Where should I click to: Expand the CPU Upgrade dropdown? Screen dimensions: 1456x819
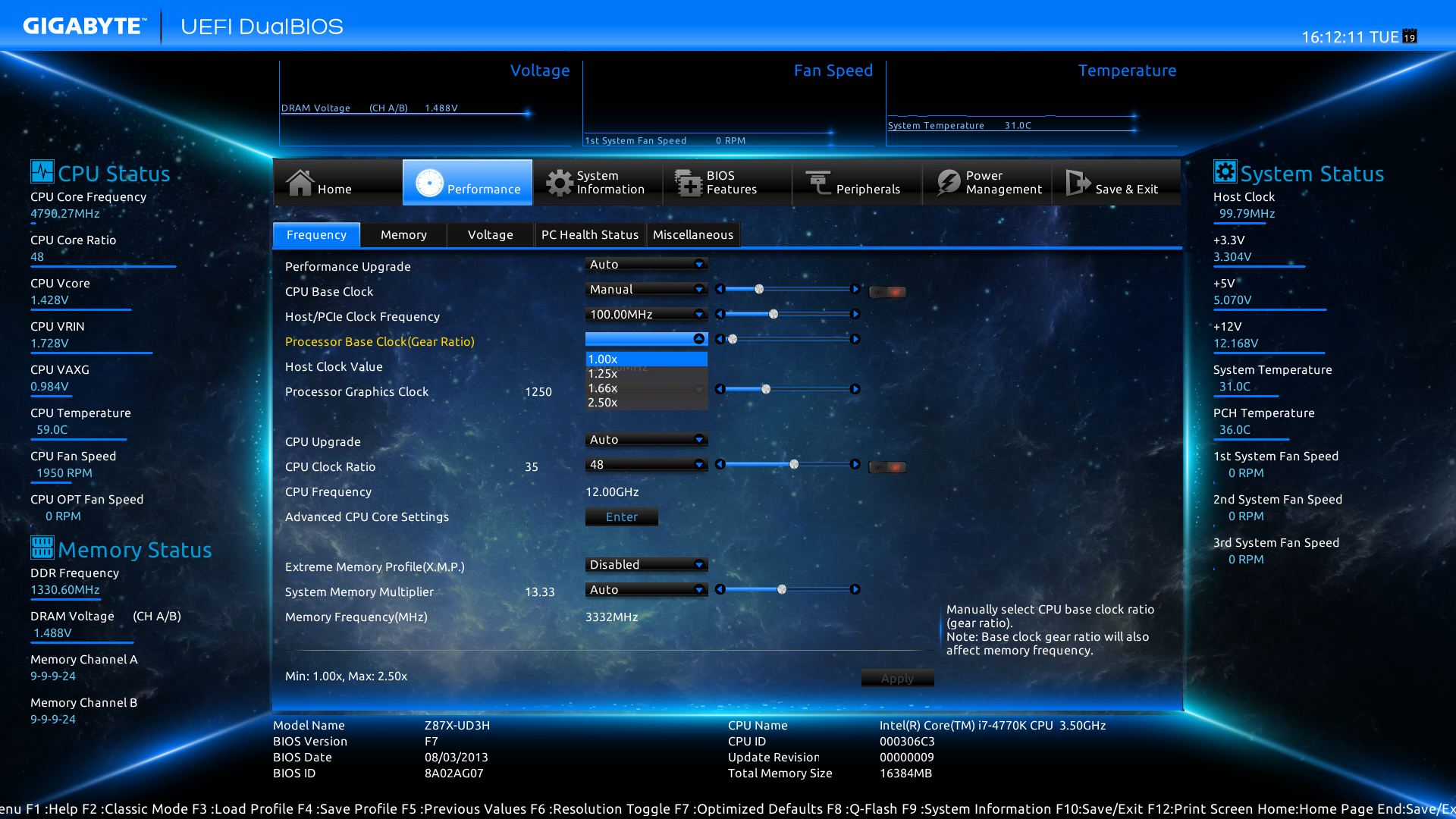646,439
